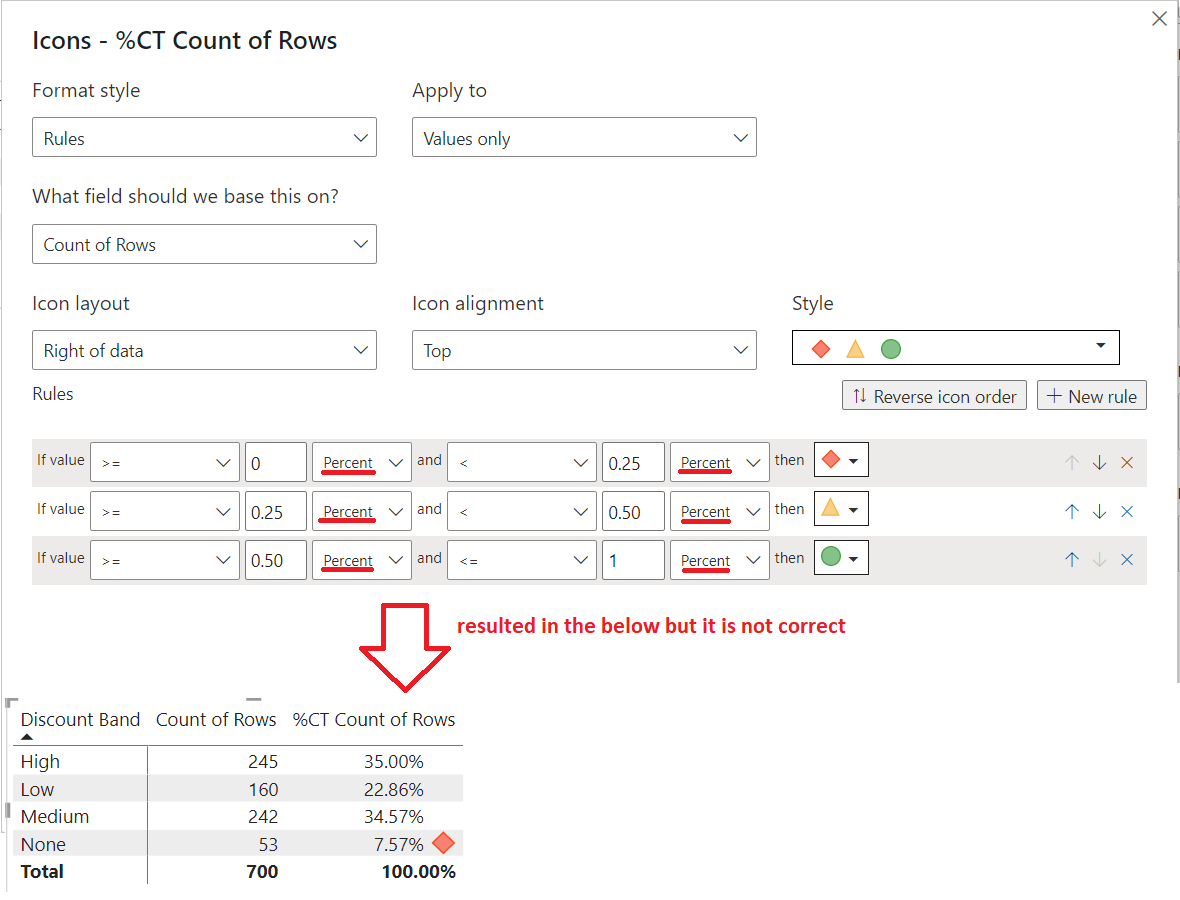The width and height of the screenshot is (1180, 900).
Task: Delete the first rule
Action: [x=1127, y=462]
